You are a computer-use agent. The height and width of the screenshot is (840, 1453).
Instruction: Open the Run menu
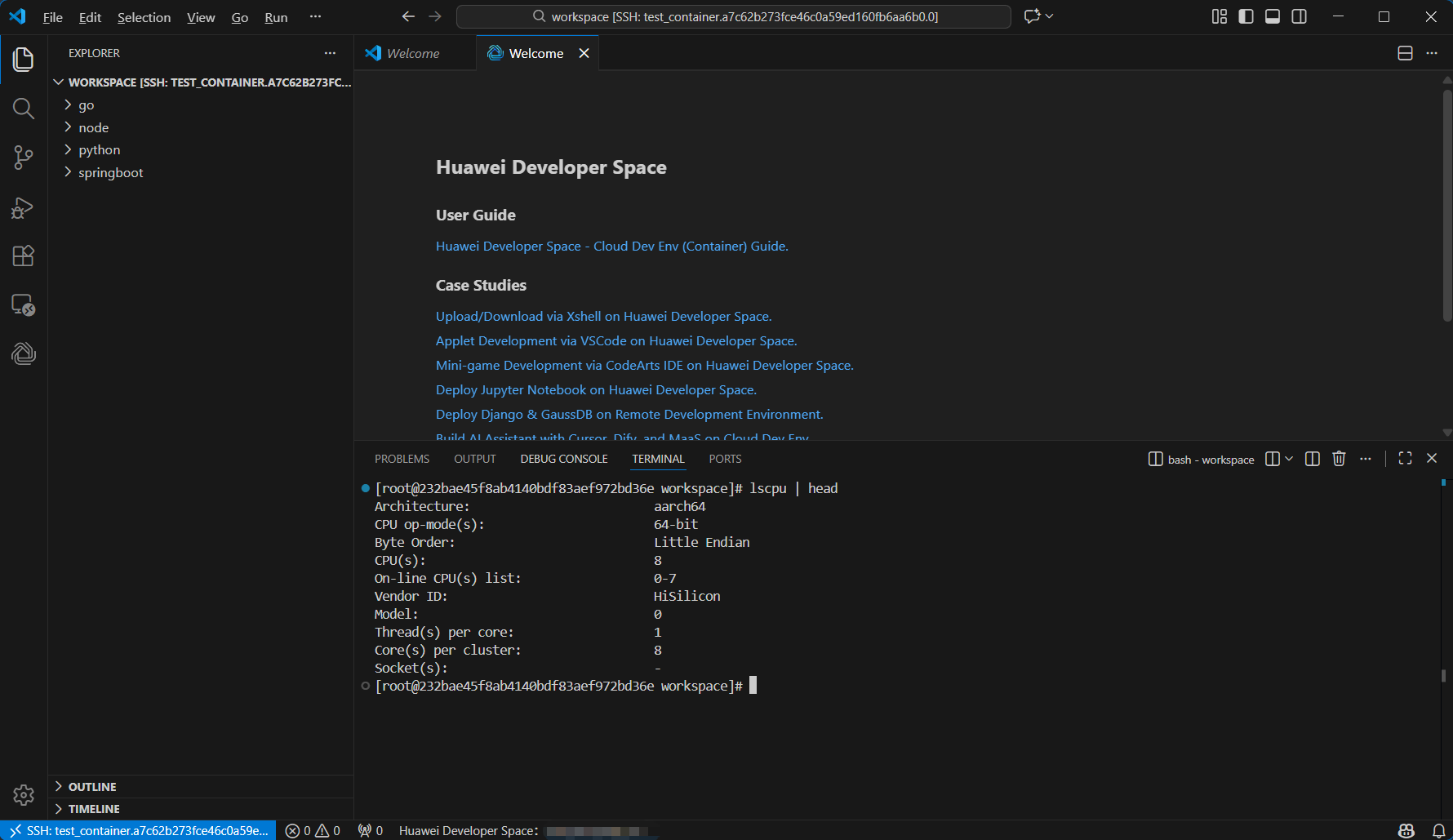tap(276, 17)
